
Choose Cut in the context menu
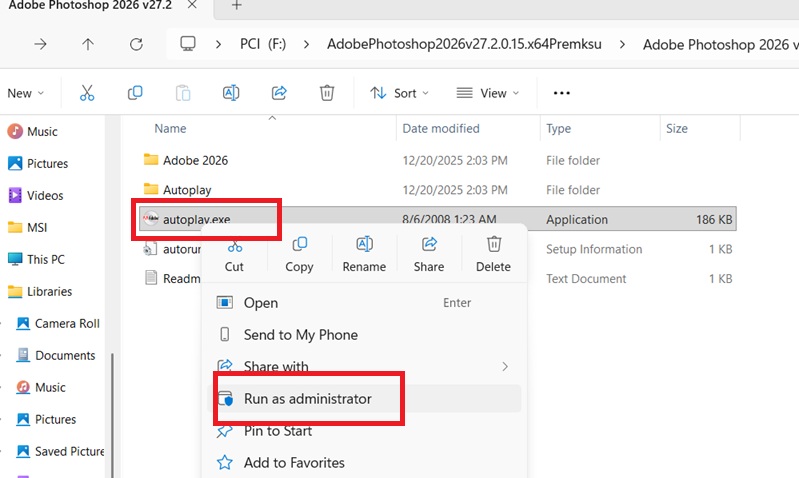click(234, 254)
